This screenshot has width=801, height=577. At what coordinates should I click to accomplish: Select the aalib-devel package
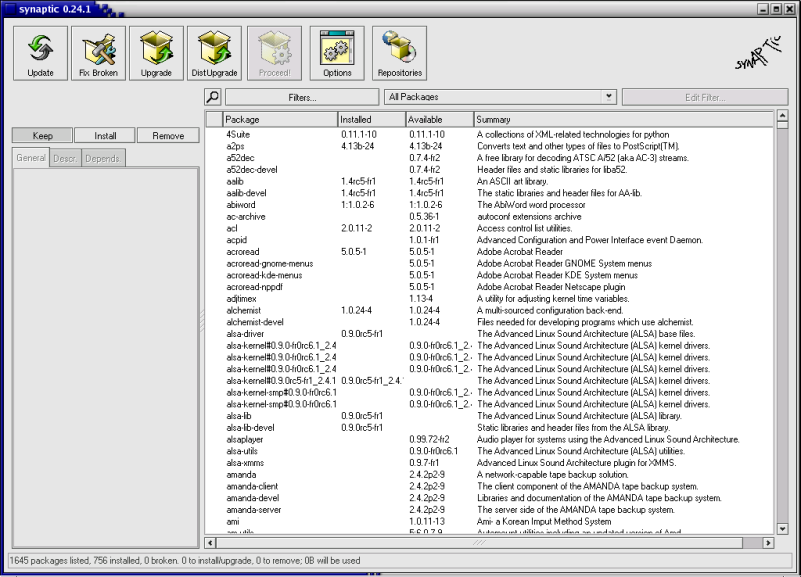pyautogui.click(x=489, y=193)
